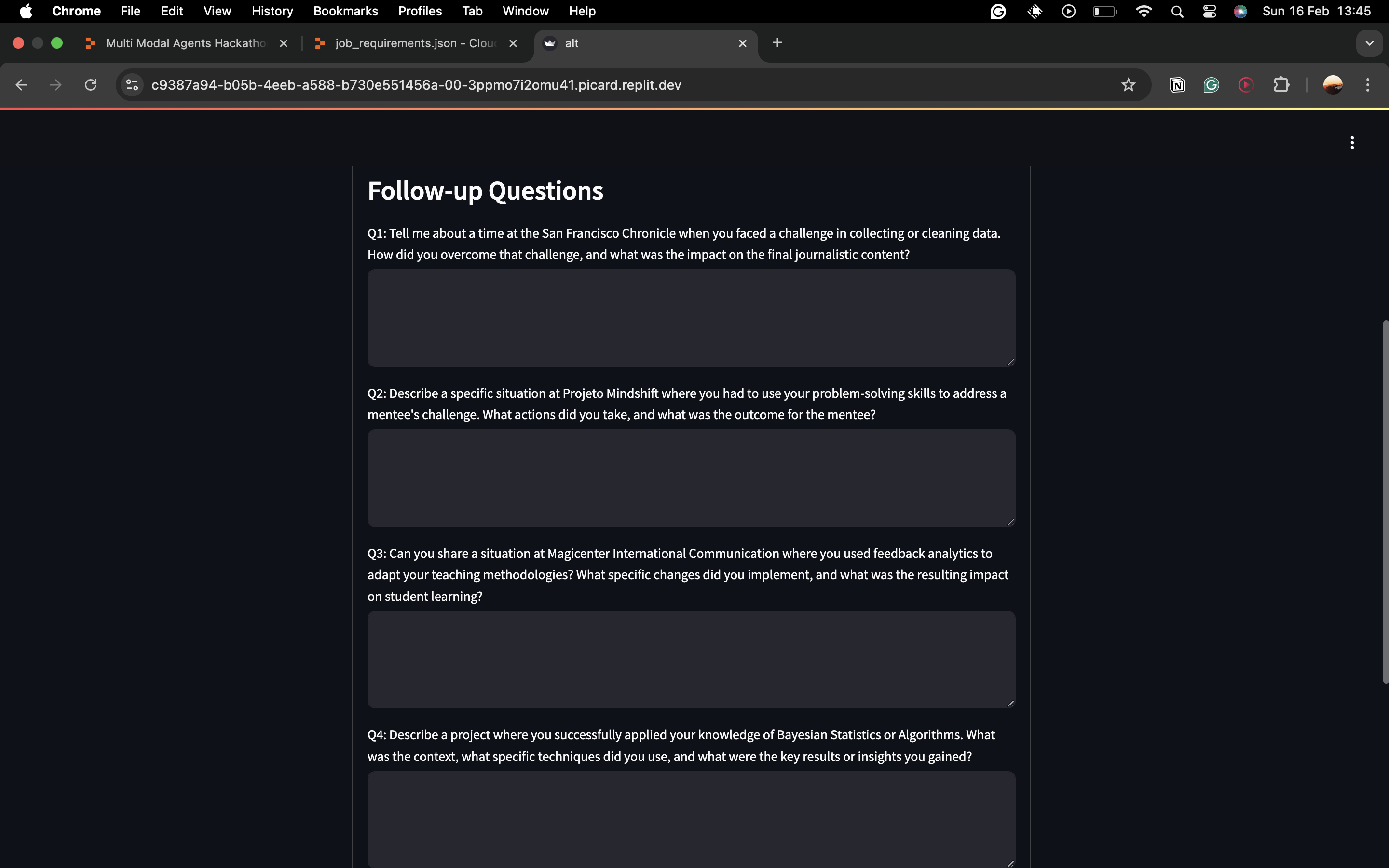Image resolution: width=1389 pixels, height=868 pixels.
Task: Open macOS Control Center icon
Action: pos(1210,12)
